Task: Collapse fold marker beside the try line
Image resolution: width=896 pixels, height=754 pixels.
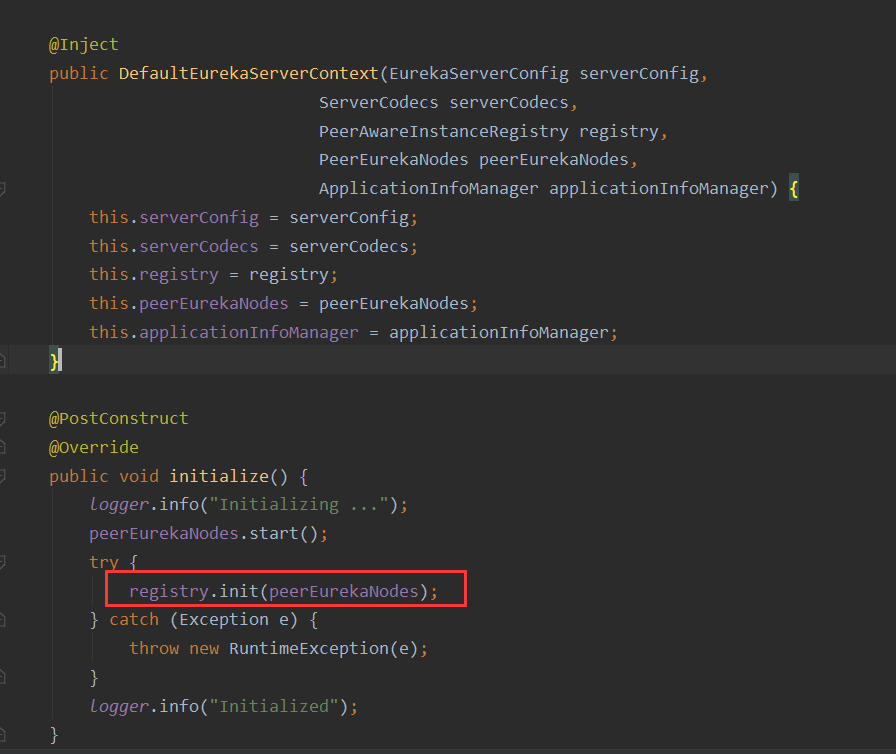Action: [x=2, y=562]
